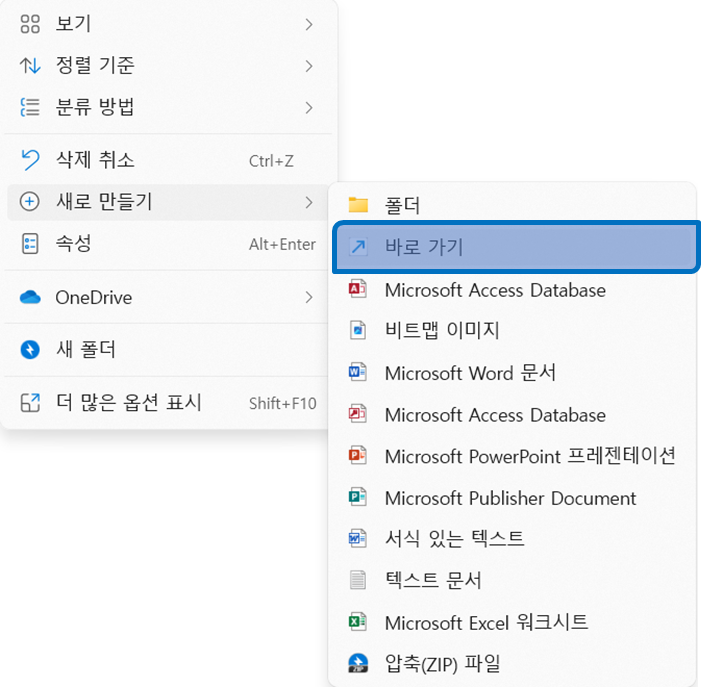Viewport: 701px width, 687px height.
Task: Click the Excel icon beside 워크시트
Action: [358, 622]
